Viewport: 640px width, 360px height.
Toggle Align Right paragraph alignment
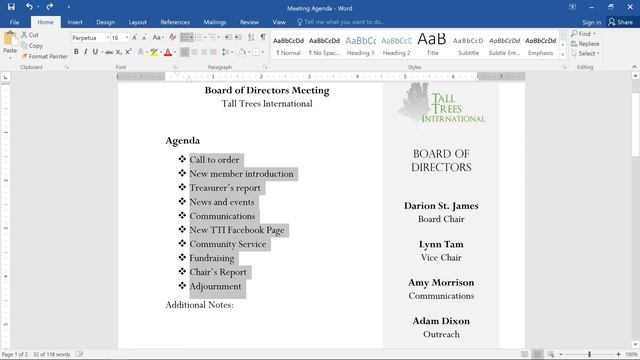pos(204,52)
